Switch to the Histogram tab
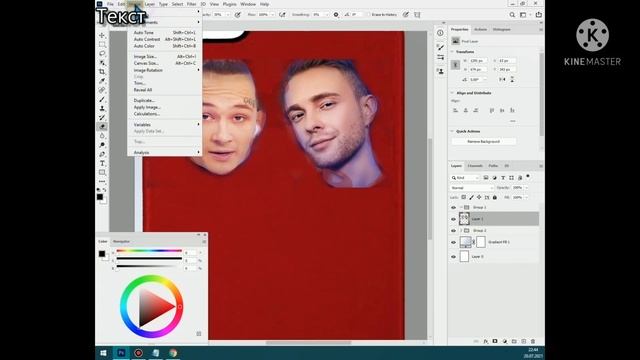 pos(501,29)
